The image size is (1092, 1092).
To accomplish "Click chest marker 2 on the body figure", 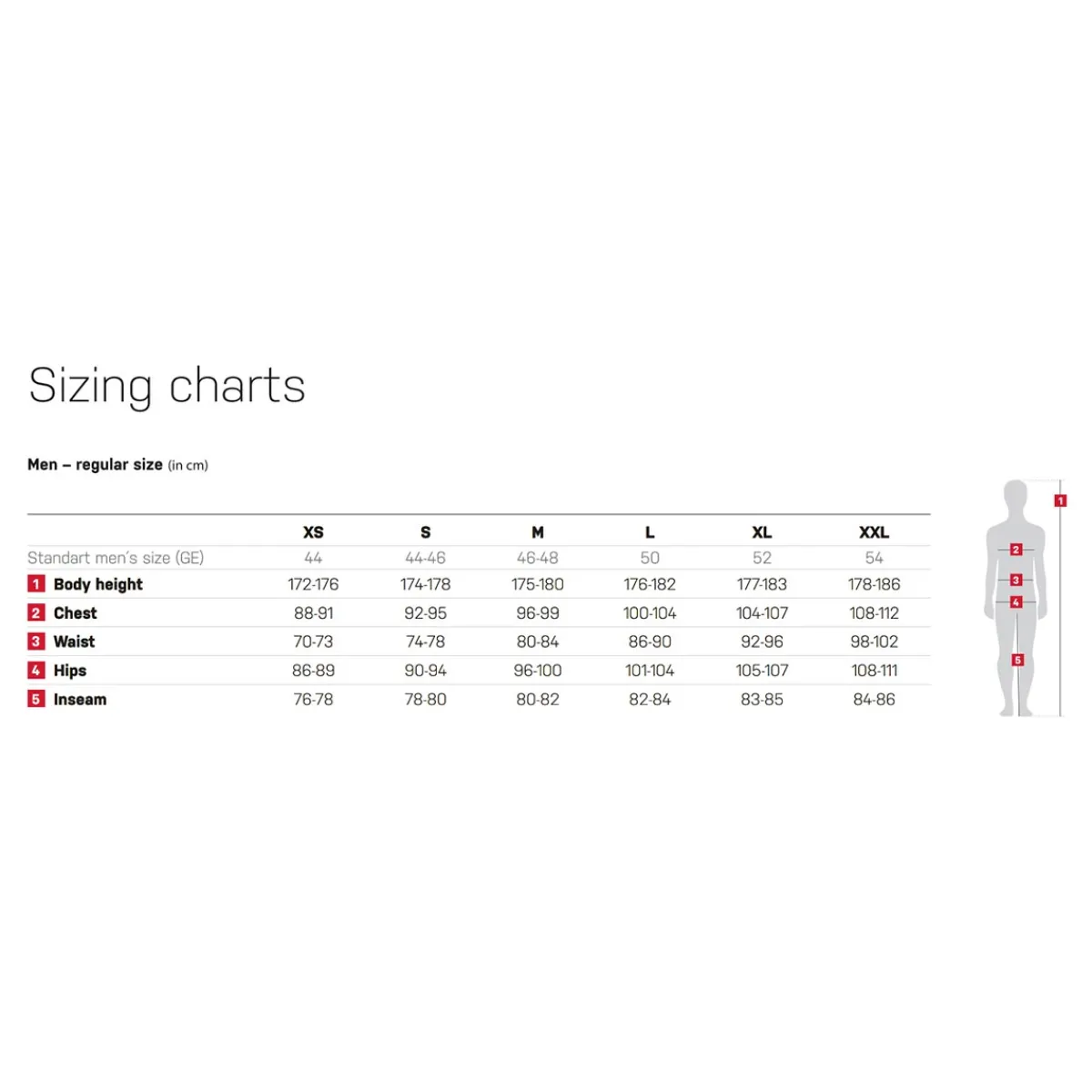I will click(1016, 550).
